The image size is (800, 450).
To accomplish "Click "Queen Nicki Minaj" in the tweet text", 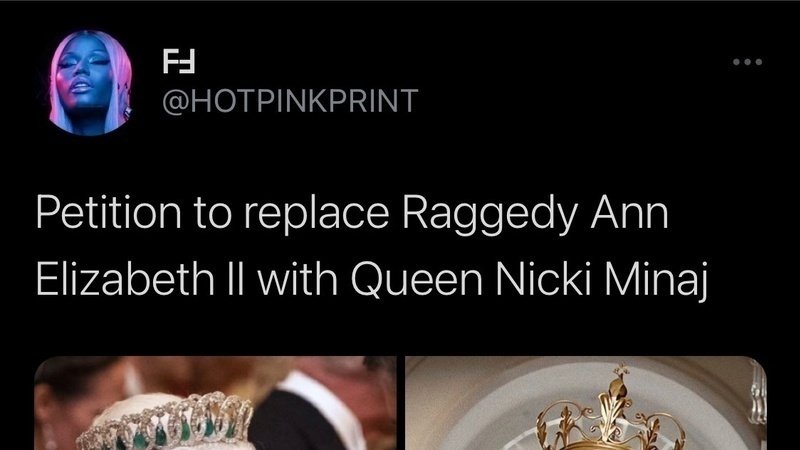I will 529,280.
